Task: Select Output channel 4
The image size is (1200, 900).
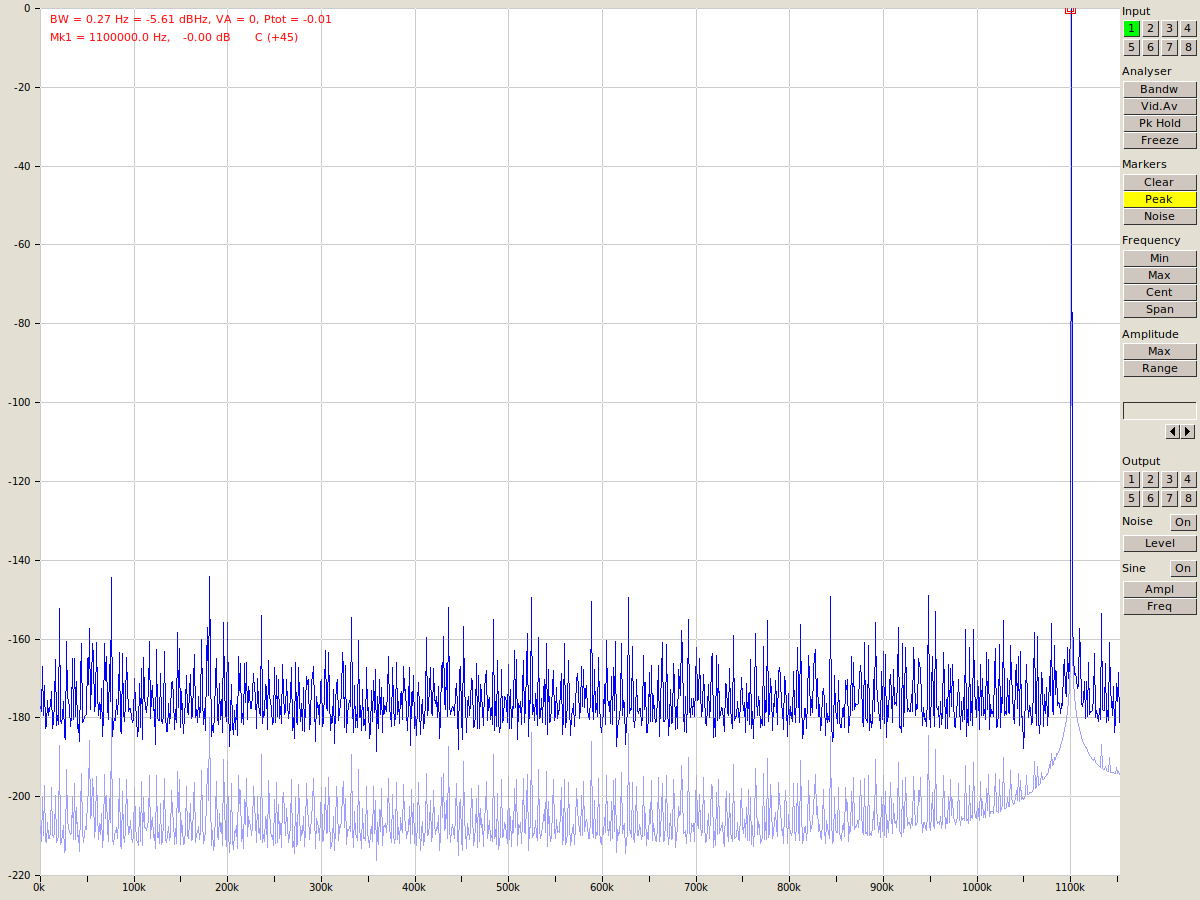Action: pos(1188,479)
